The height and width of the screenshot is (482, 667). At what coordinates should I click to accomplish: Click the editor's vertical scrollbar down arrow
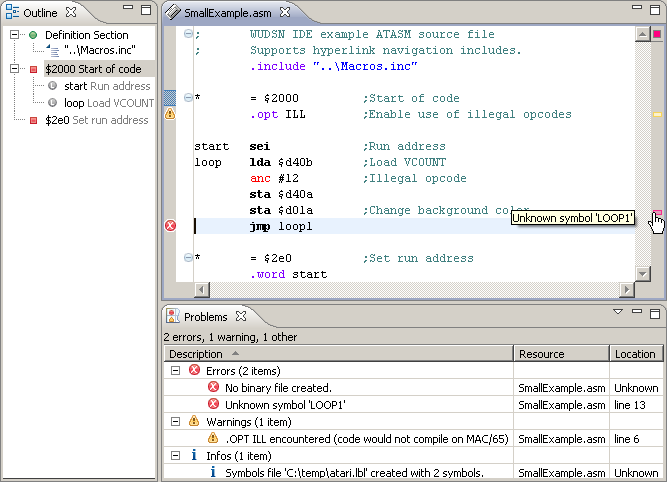coord(641,274)
